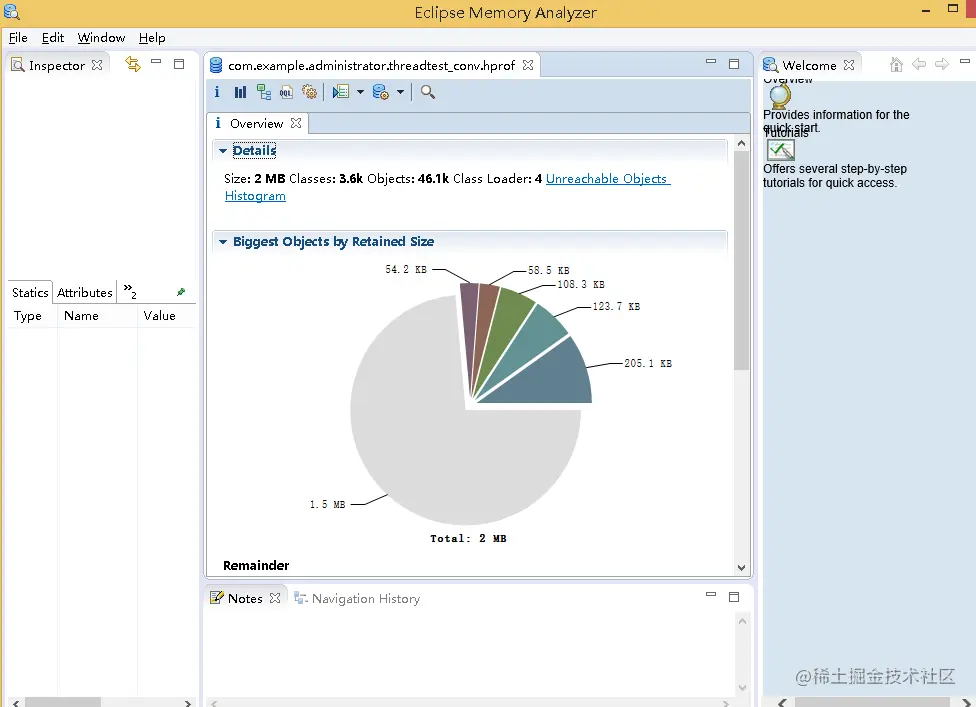
Task: Click the Type column header
Action: (x=27, y=316)
